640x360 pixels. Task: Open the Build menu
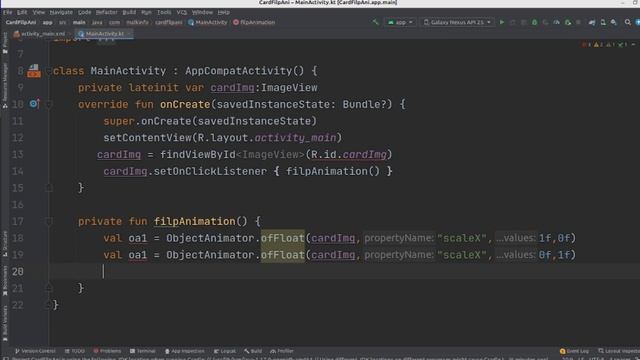(129, 12)
